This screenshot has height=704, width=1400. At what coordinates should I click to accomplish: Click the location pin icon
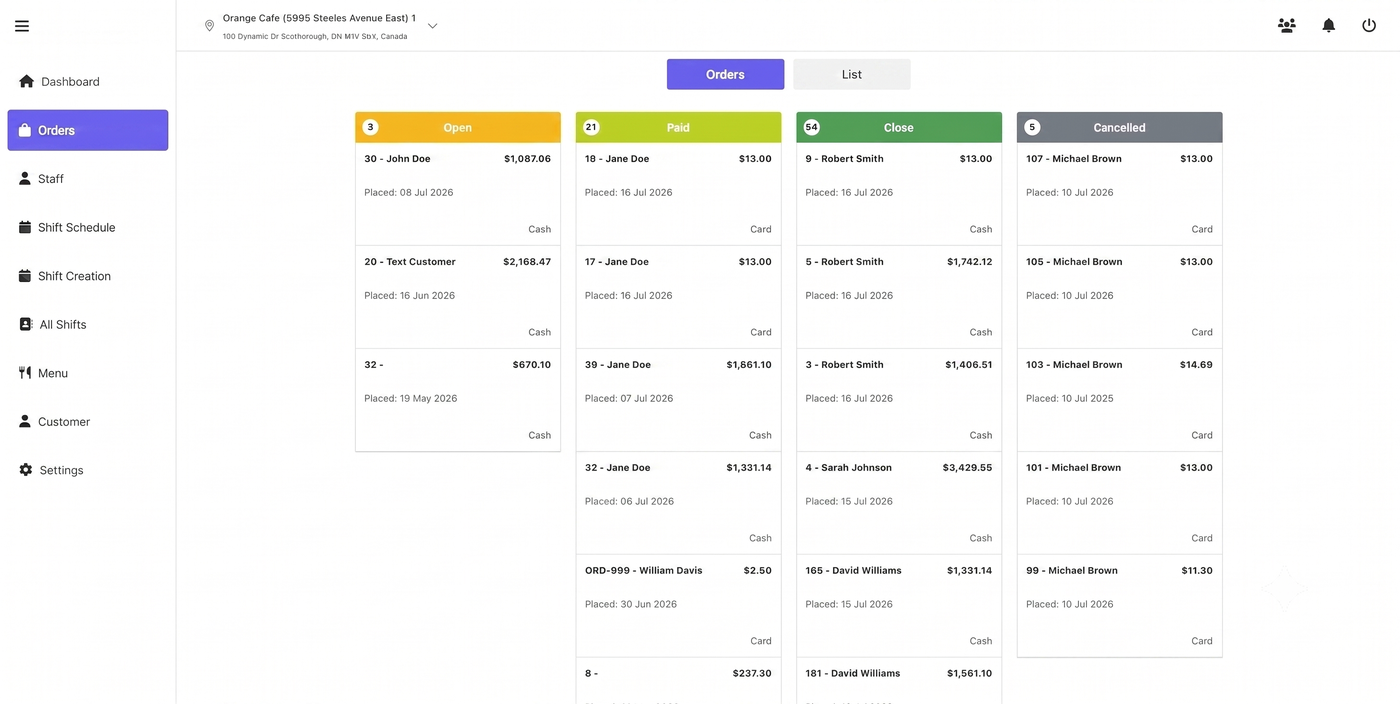pyautogui.click(x=209, y=26)
